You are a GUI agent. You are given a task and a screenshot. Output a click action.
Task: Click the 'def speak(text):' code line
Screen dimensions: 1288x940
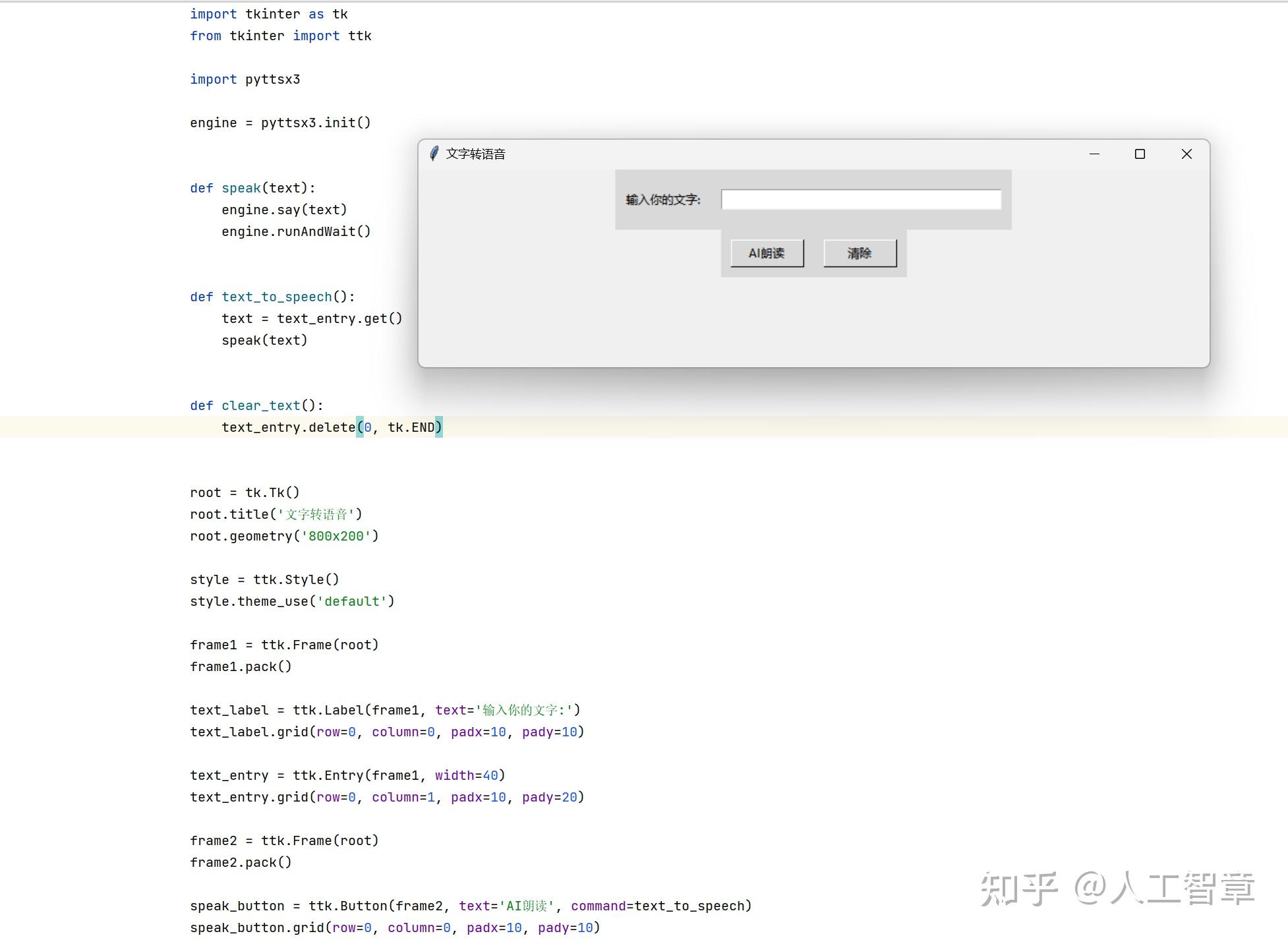[252, 188]
